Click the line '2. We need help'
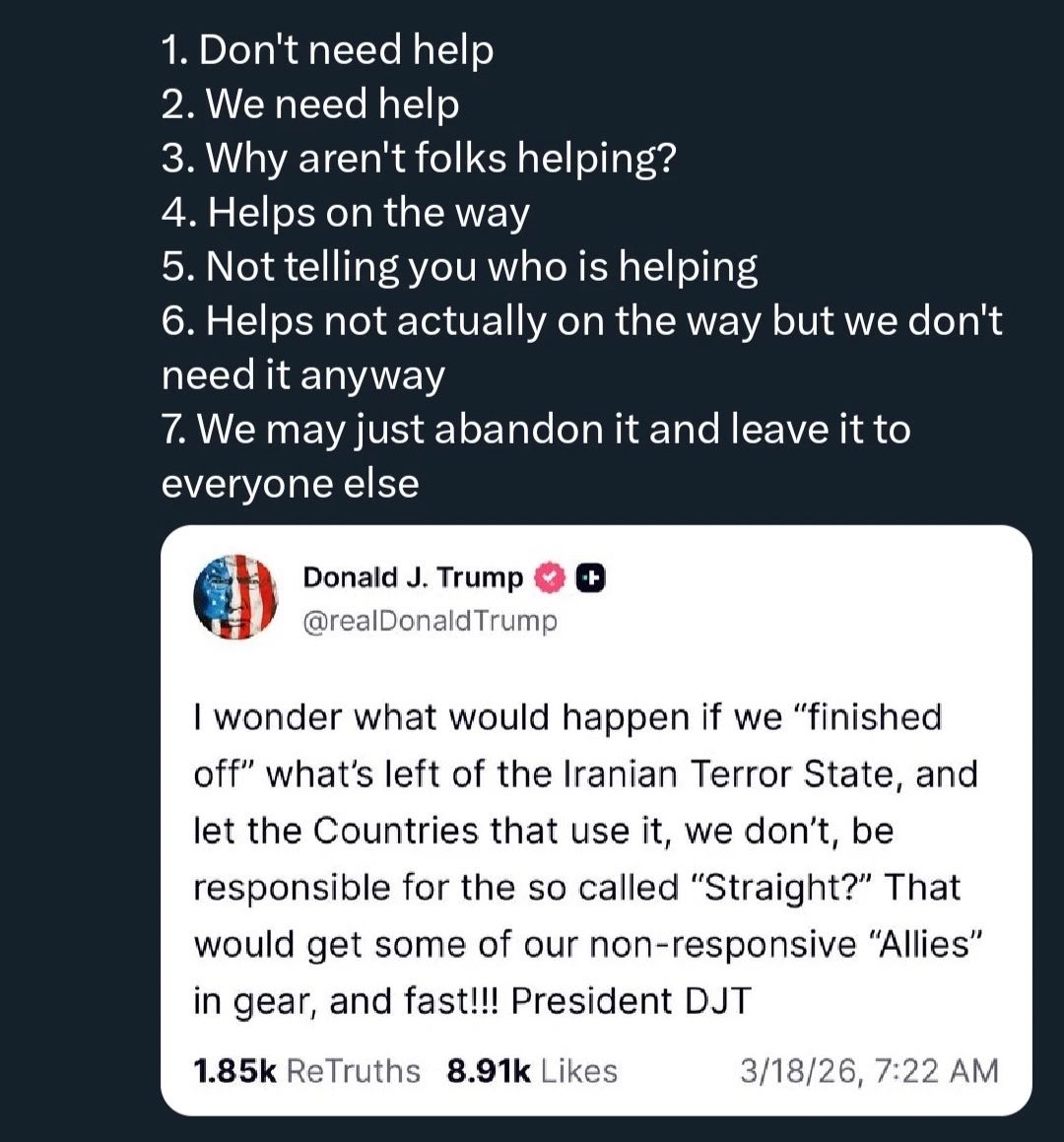Viewport: 1064px width, 1142px height. click(310, 104)
